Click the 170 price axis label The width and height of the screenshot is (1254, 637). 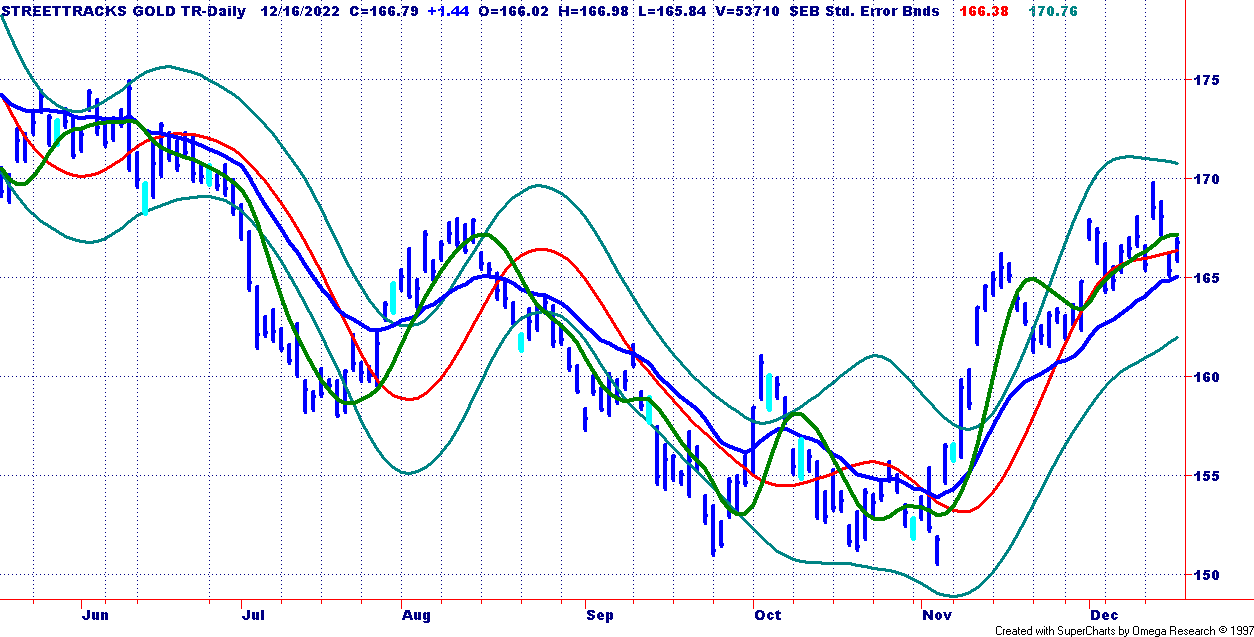(x=1206, y=179)
